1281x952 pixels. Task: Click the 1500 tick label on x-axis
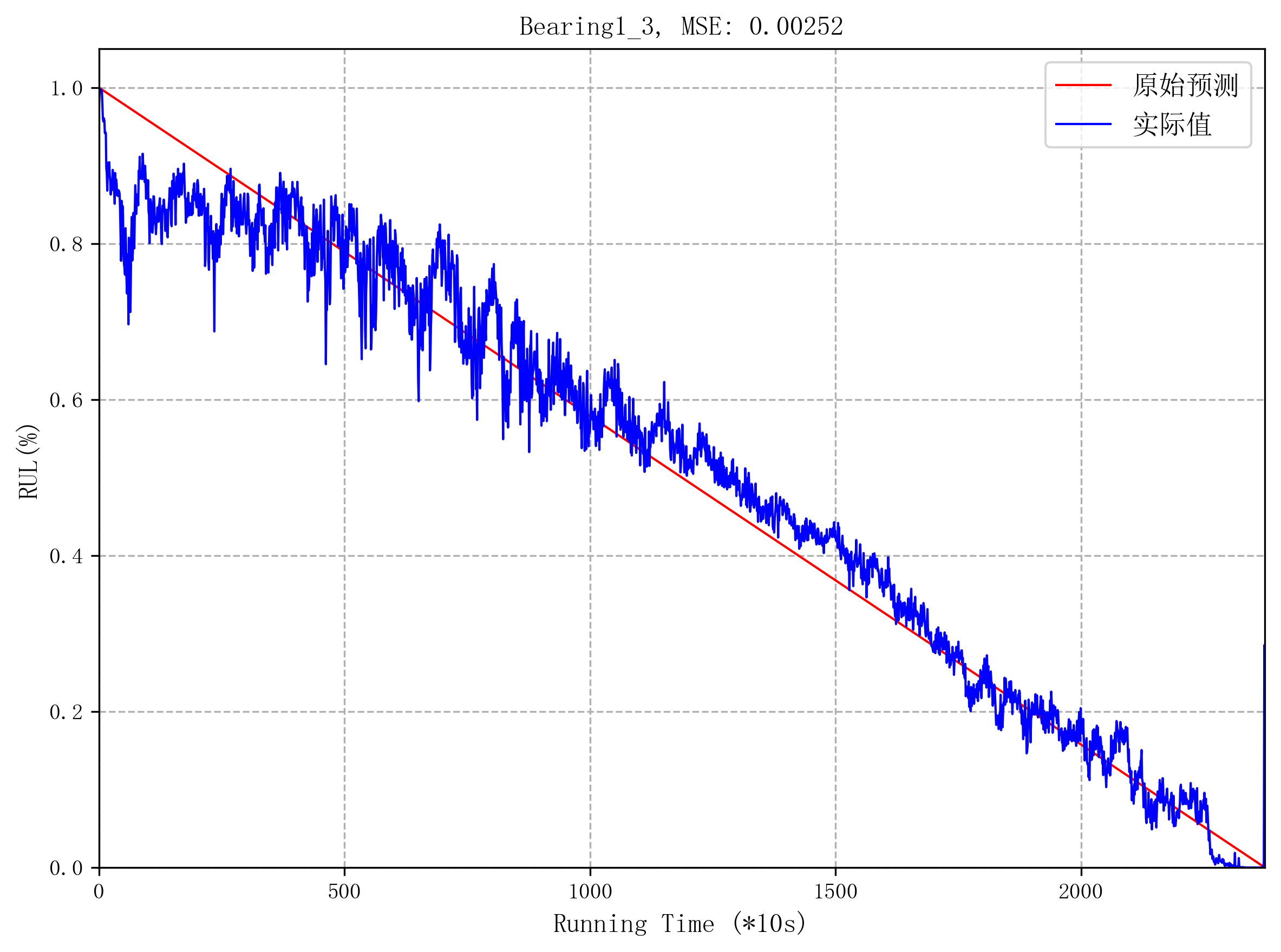click(835, 892)
